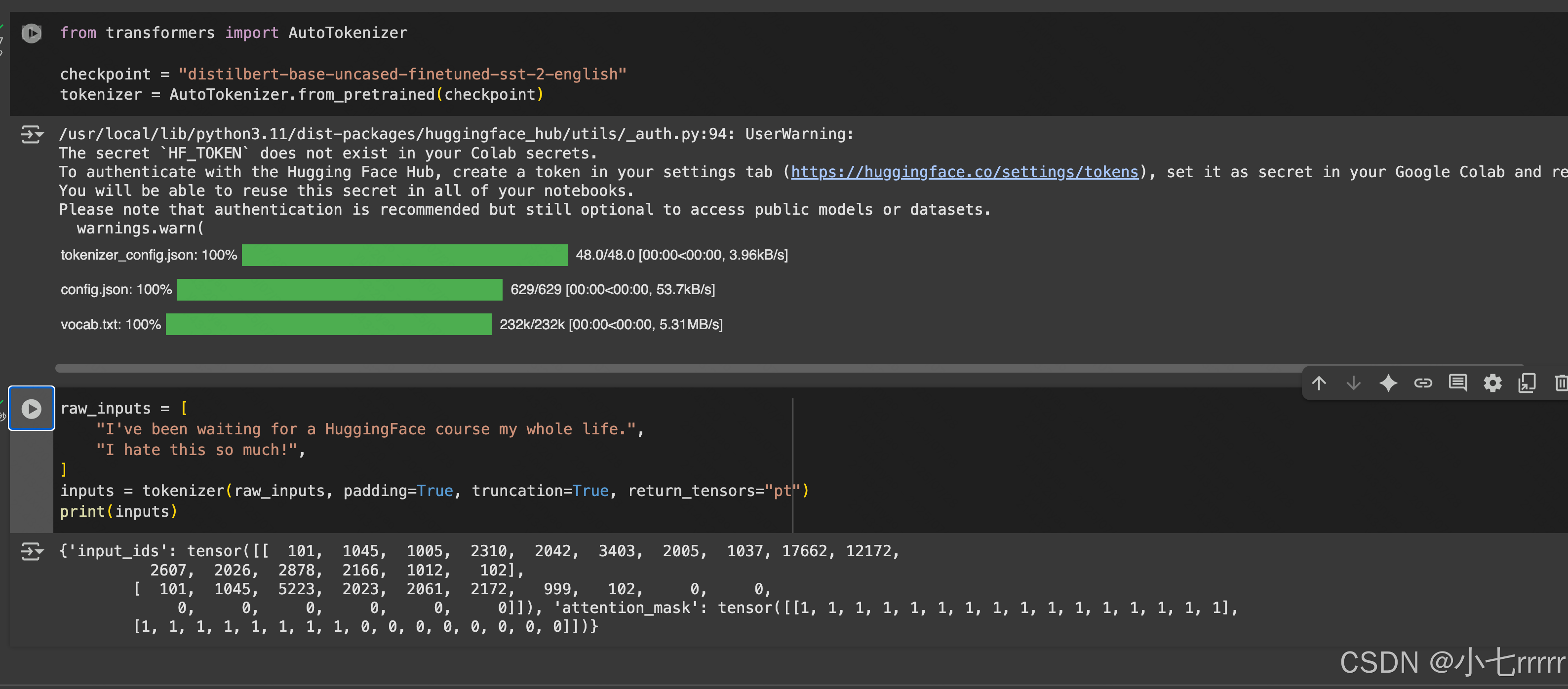Image resolution: width=1568 pixels, height=689 pixels.
Task: Move cell down with arrow icon
Action: click(1353, 383)
